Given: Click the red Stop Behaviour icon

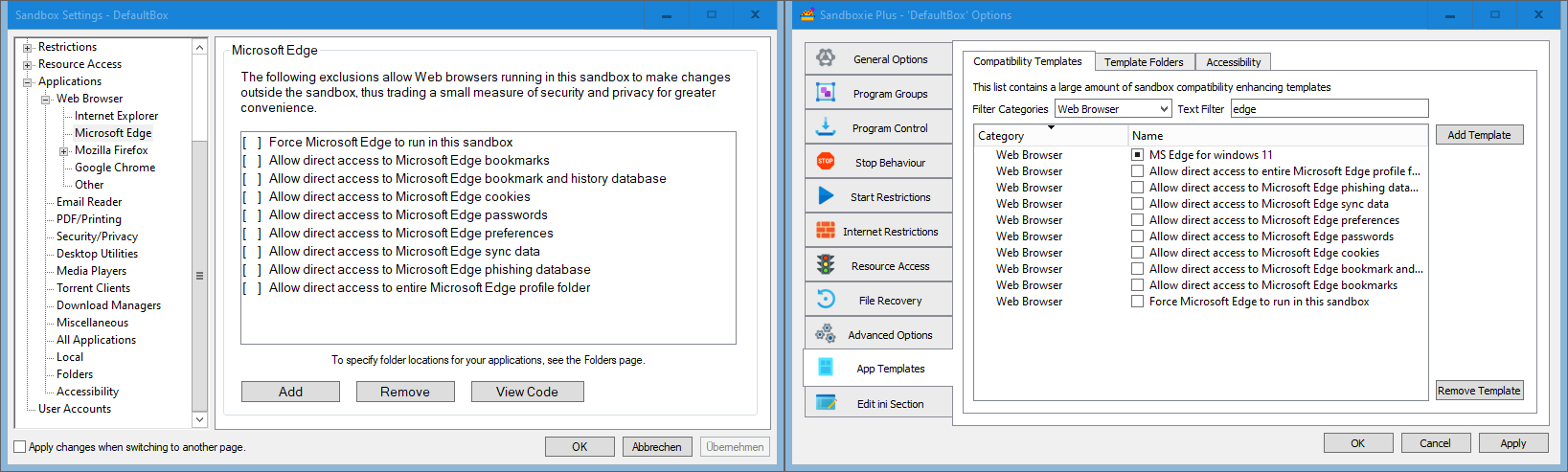Looking at the screenshot, I should [x=826, y=162].
